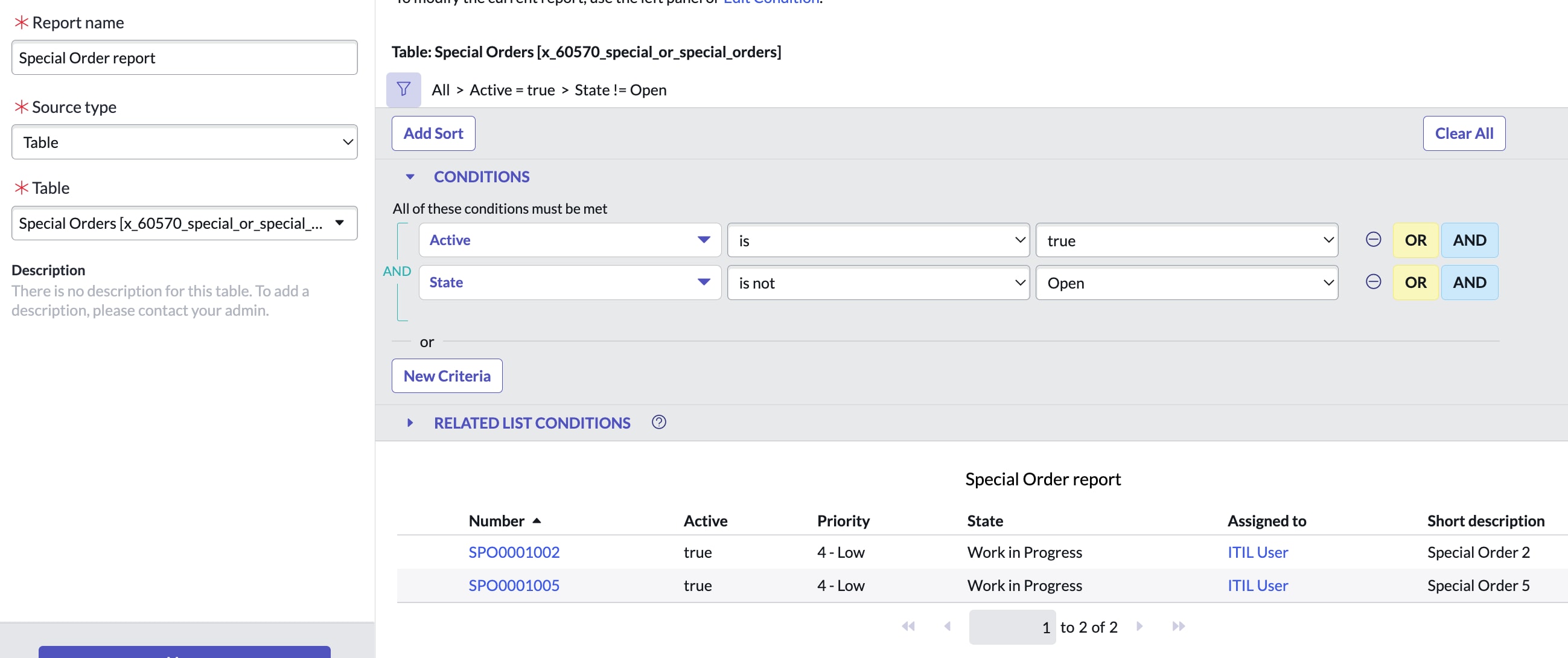1568x658 pixels.
Task: Sort by Number column header
Action: (496, 521)
